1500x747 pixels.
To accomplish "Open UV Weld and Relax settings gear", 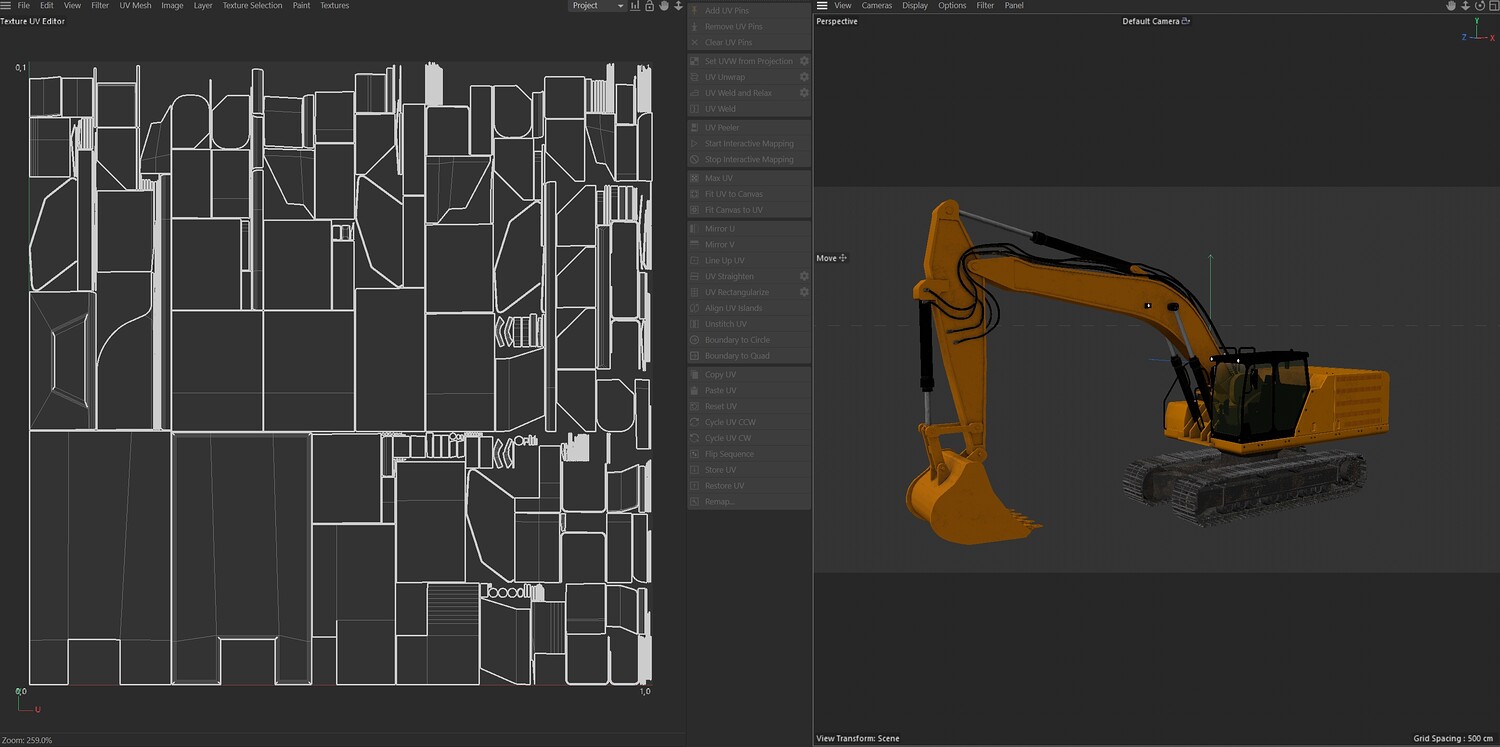I will tap(803, 93).
